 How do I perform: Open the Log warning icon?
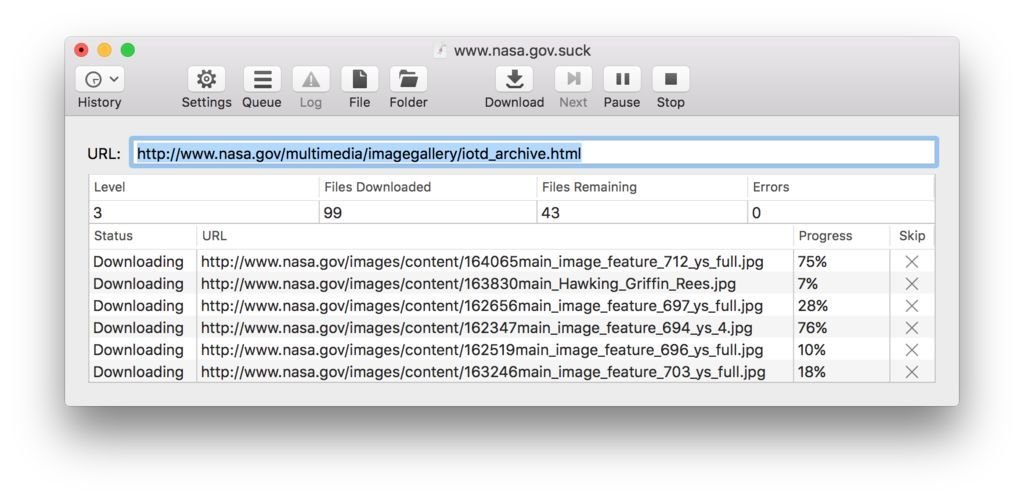(311, 79)
